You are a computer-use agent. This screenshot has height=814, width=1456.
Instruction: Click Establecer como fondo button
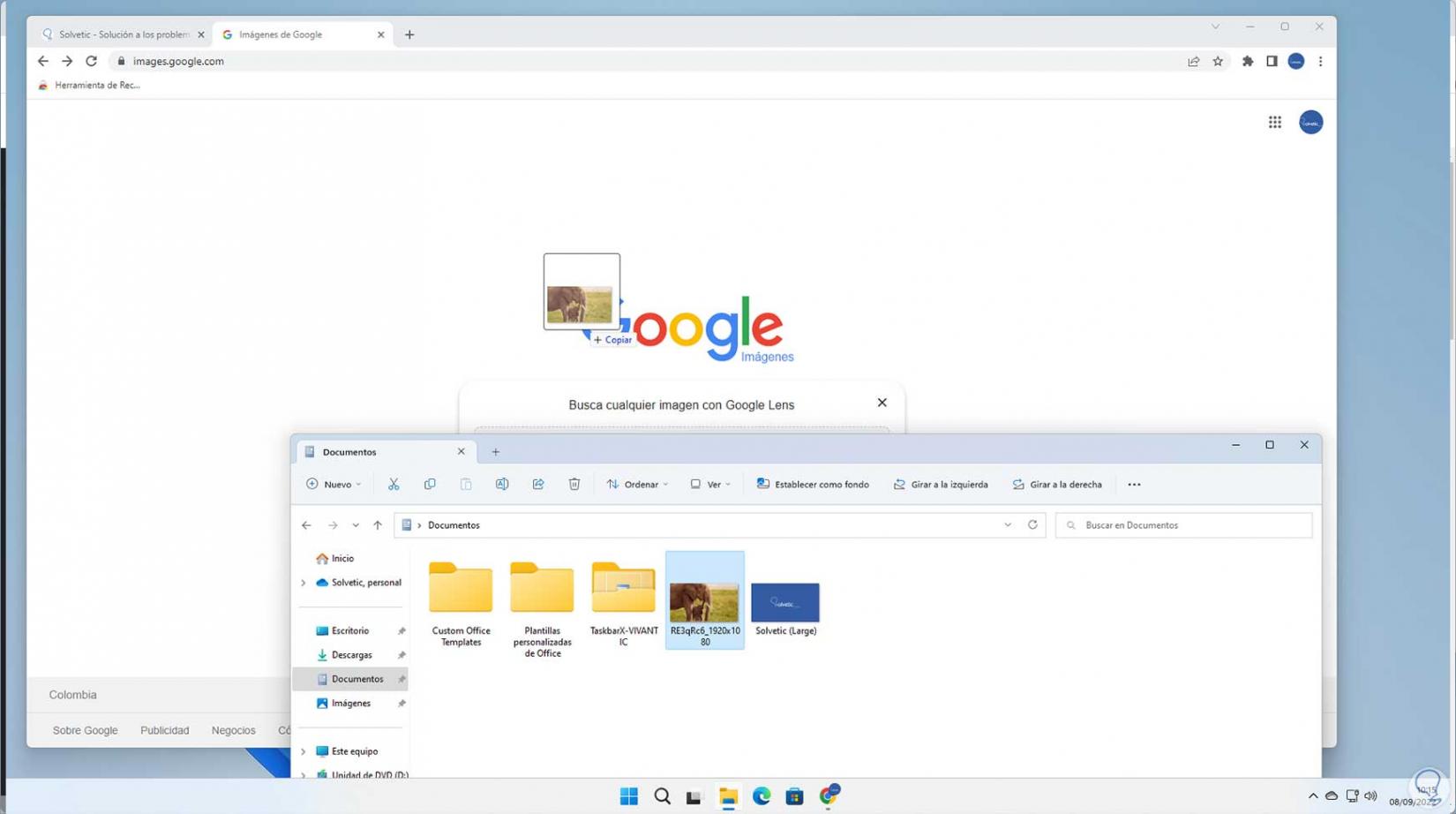813,484
